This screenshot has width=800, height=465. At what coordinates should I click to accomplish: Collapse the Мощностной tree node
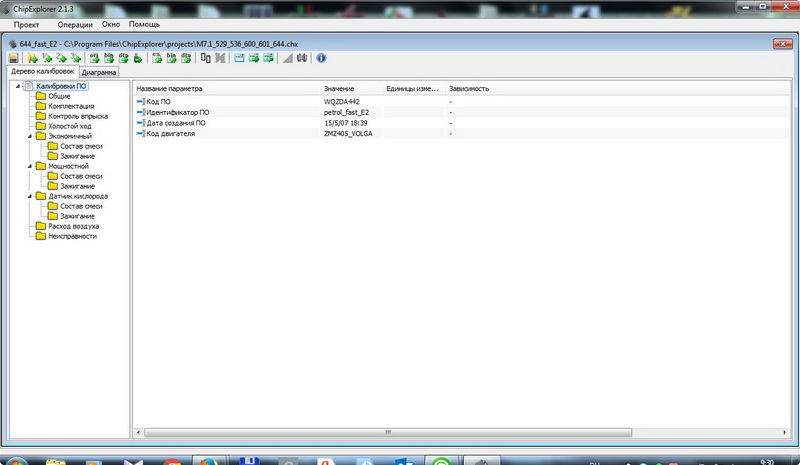pyautogui.click(x=29, y=166)
